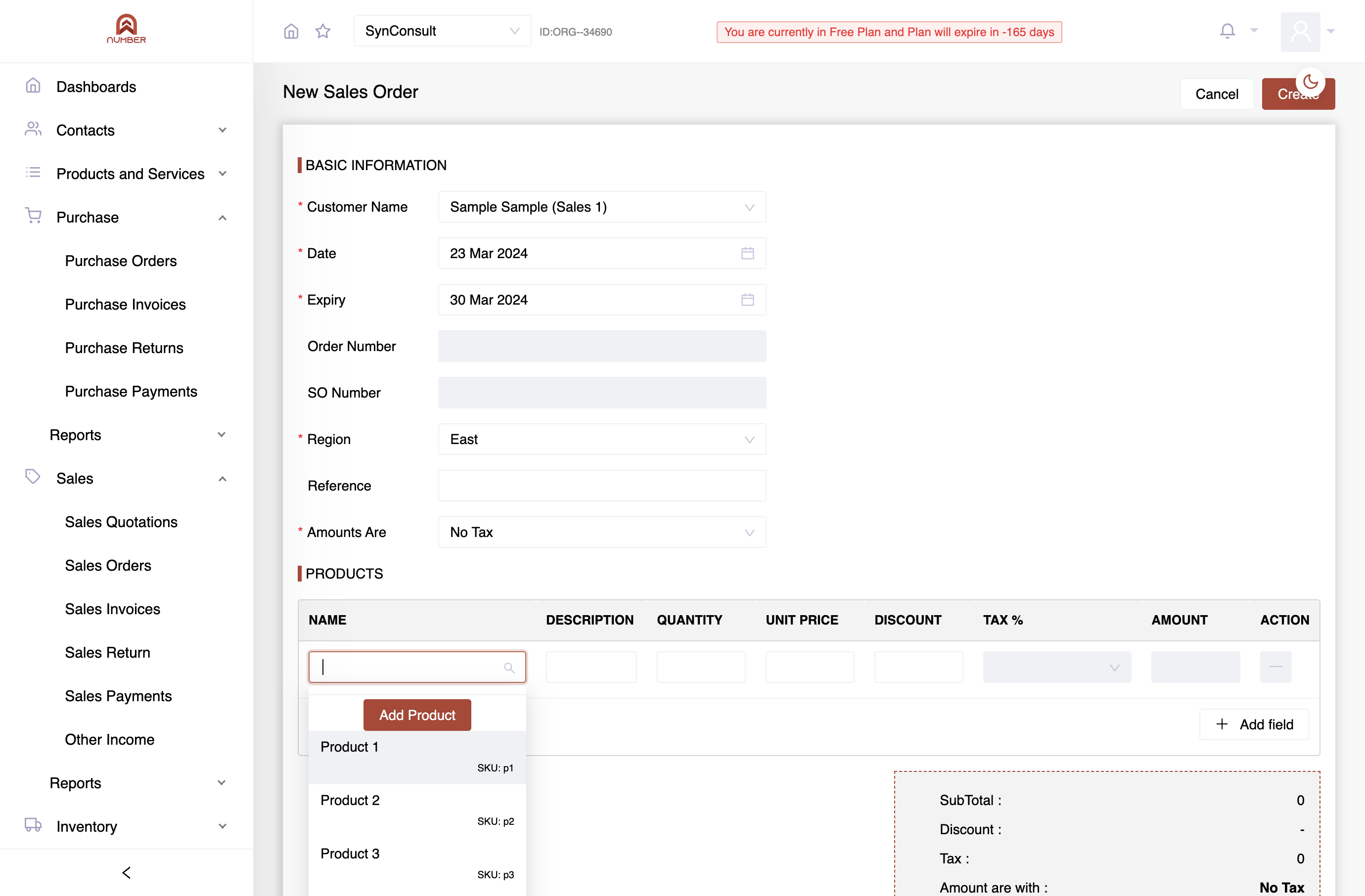Screen dimensions: 1365x896
Task: Open the Expiry calendar icon
Action: tap(747, 300)
